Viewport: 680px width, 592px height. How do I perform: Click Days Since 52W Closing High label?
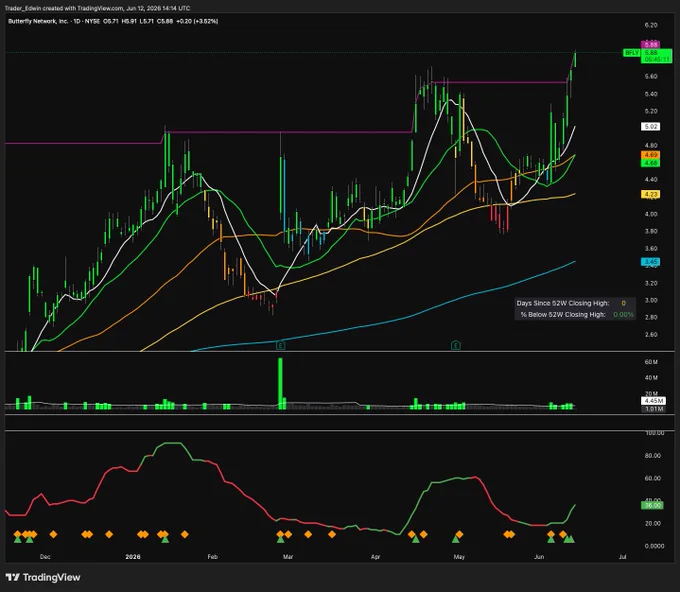tap(562, 303)
